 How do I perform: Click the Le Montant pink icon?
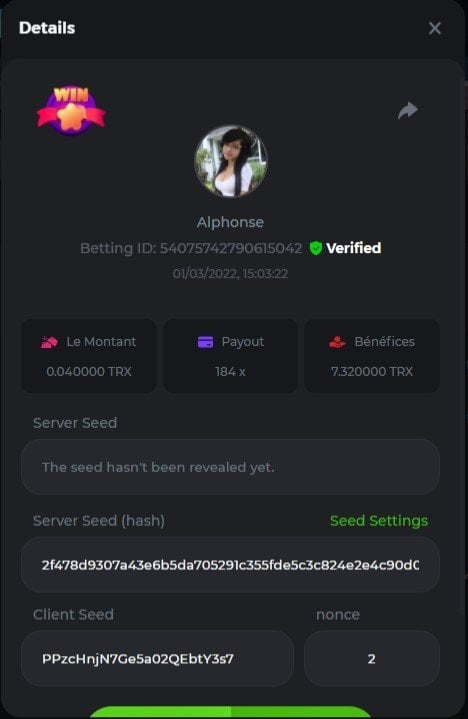50,342
